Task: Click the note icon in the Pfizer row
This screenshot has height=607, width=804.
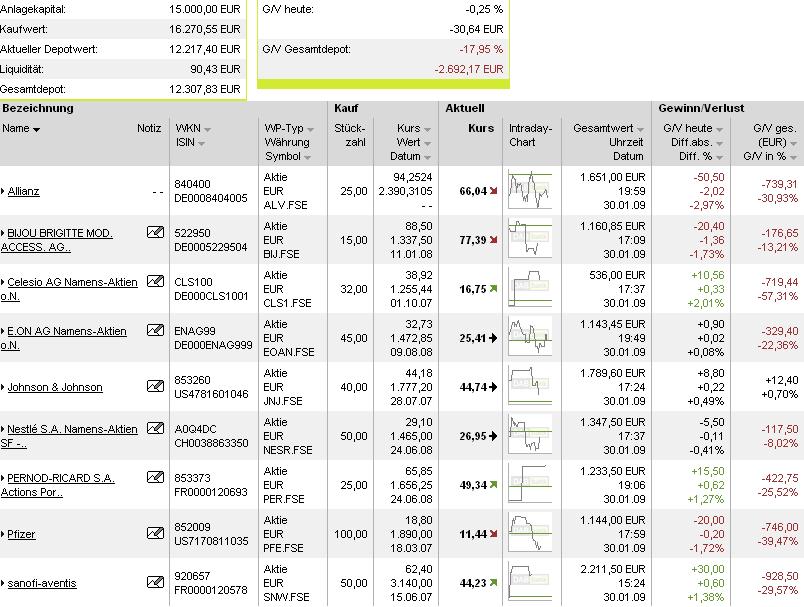Action: [155, 533]
